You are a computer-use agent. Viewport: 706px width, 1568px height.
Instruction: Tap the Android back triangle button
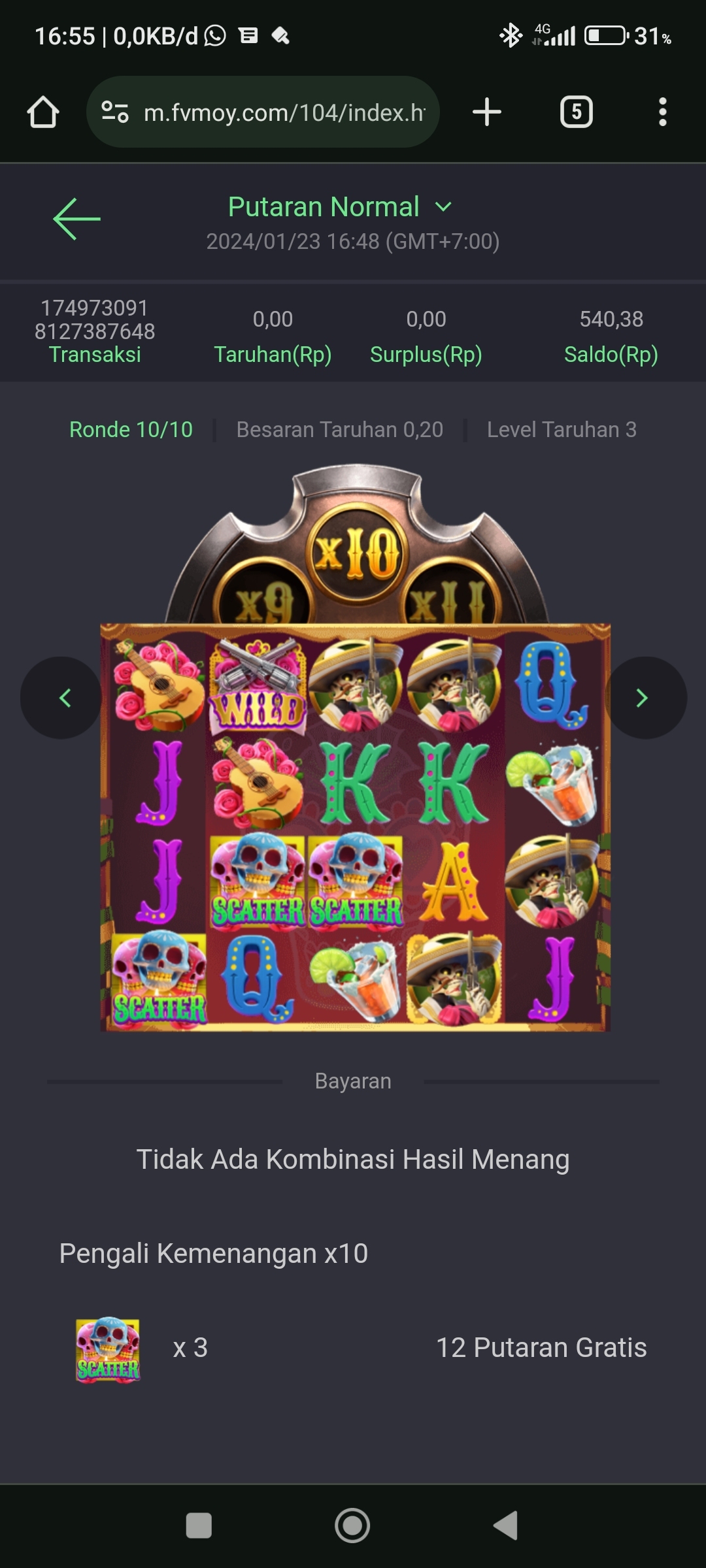[505, 1526]
